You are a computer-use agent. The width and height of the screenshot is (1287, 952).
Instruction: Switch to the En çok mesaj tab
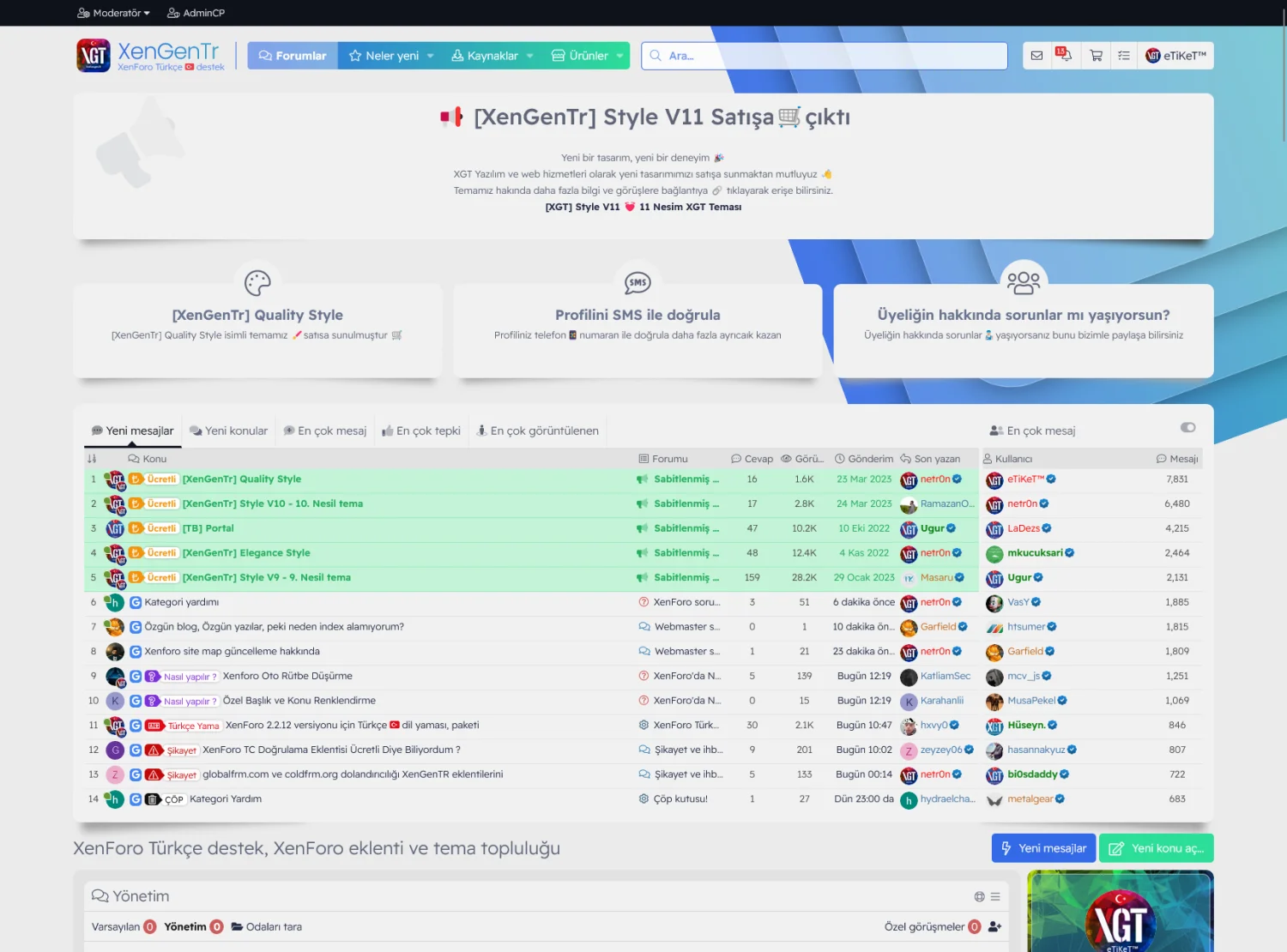click(325, 431)
